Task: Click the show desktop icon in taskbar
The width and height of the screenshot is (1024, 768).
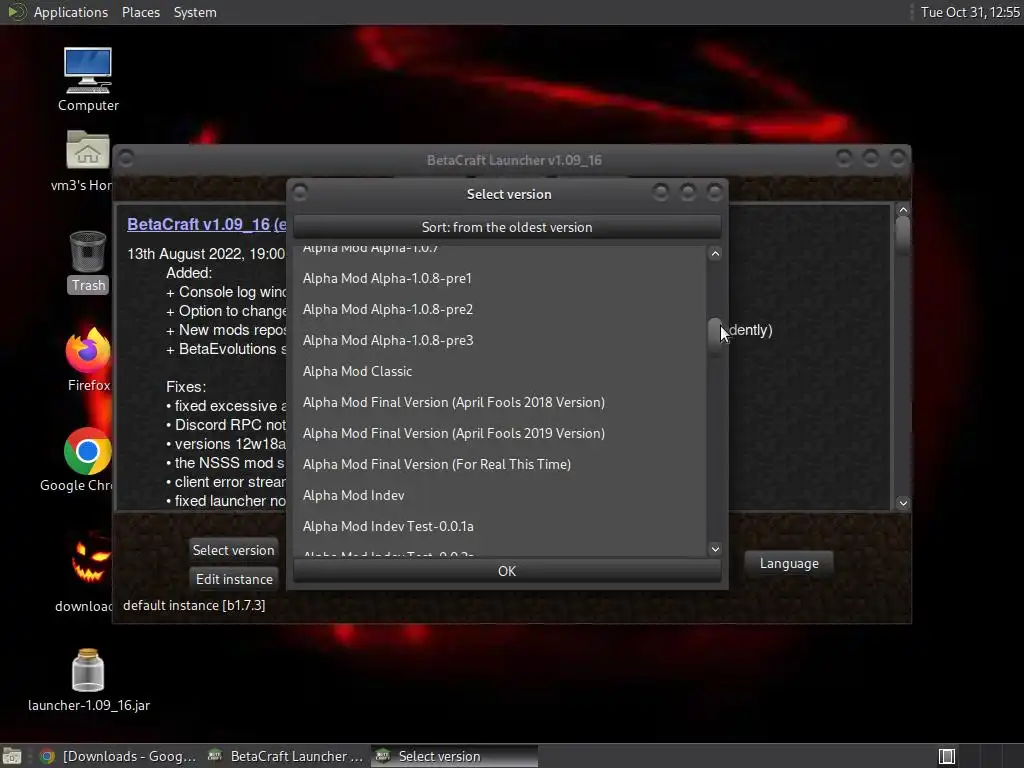Action: [12, 756]
